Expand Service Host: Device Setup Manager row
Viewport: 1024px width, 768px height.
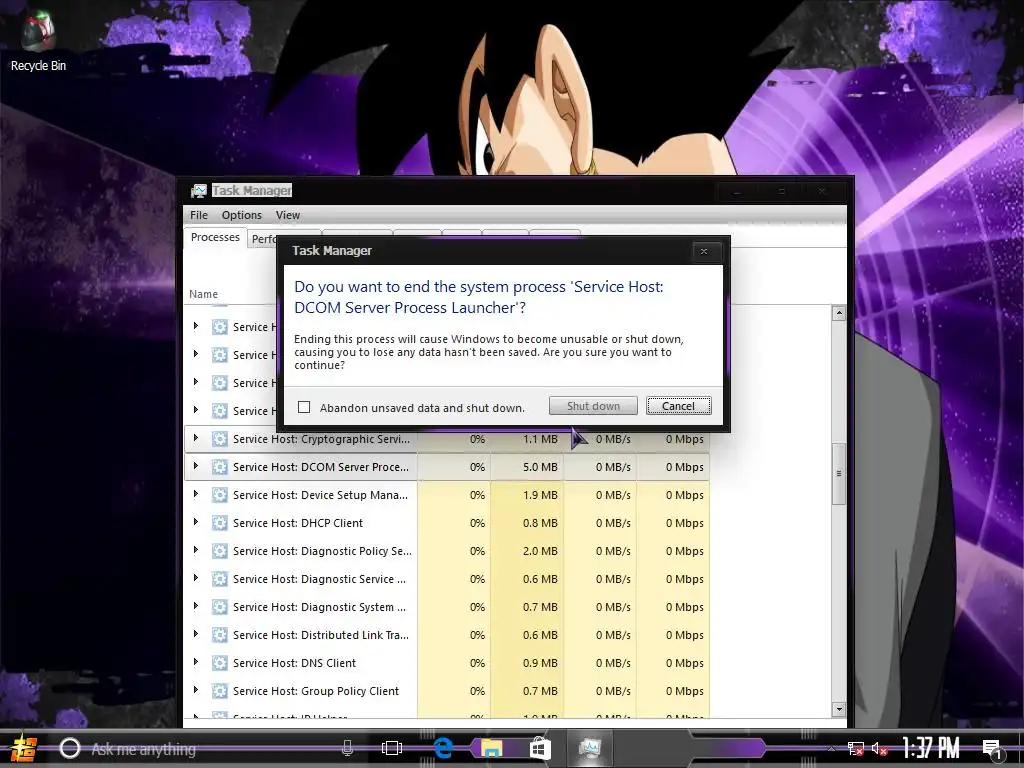click(195, 494)
